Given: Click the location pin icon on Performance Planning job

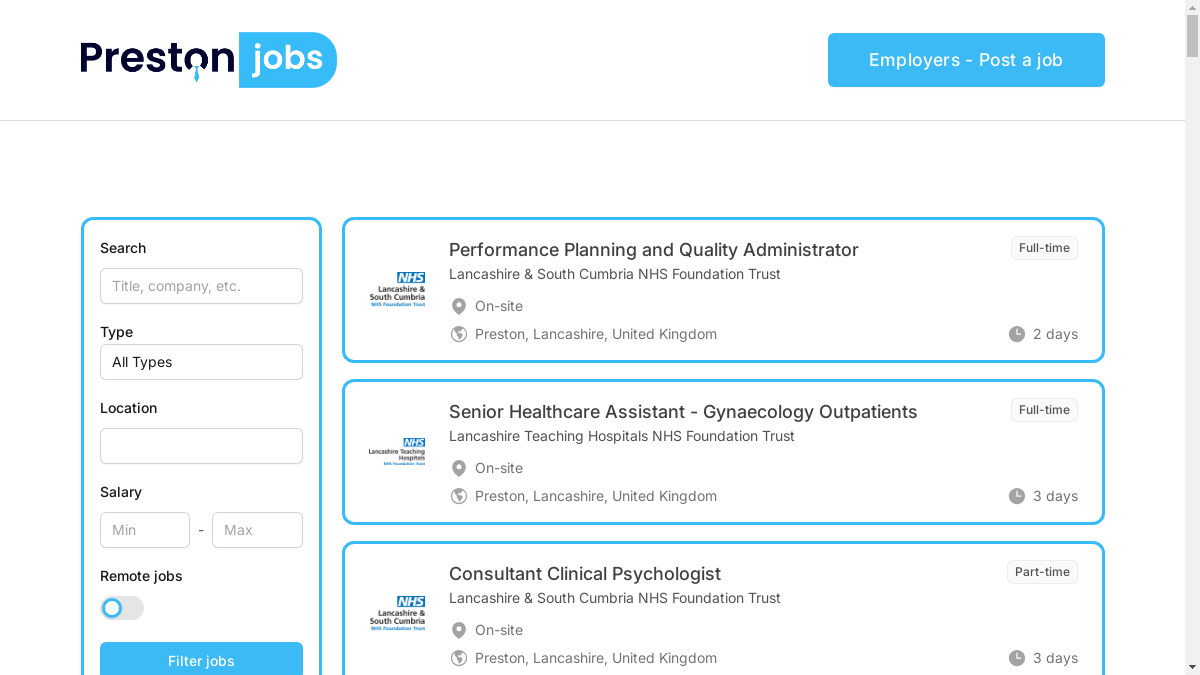Looking at the screenshot, I should tap(459, 306).
